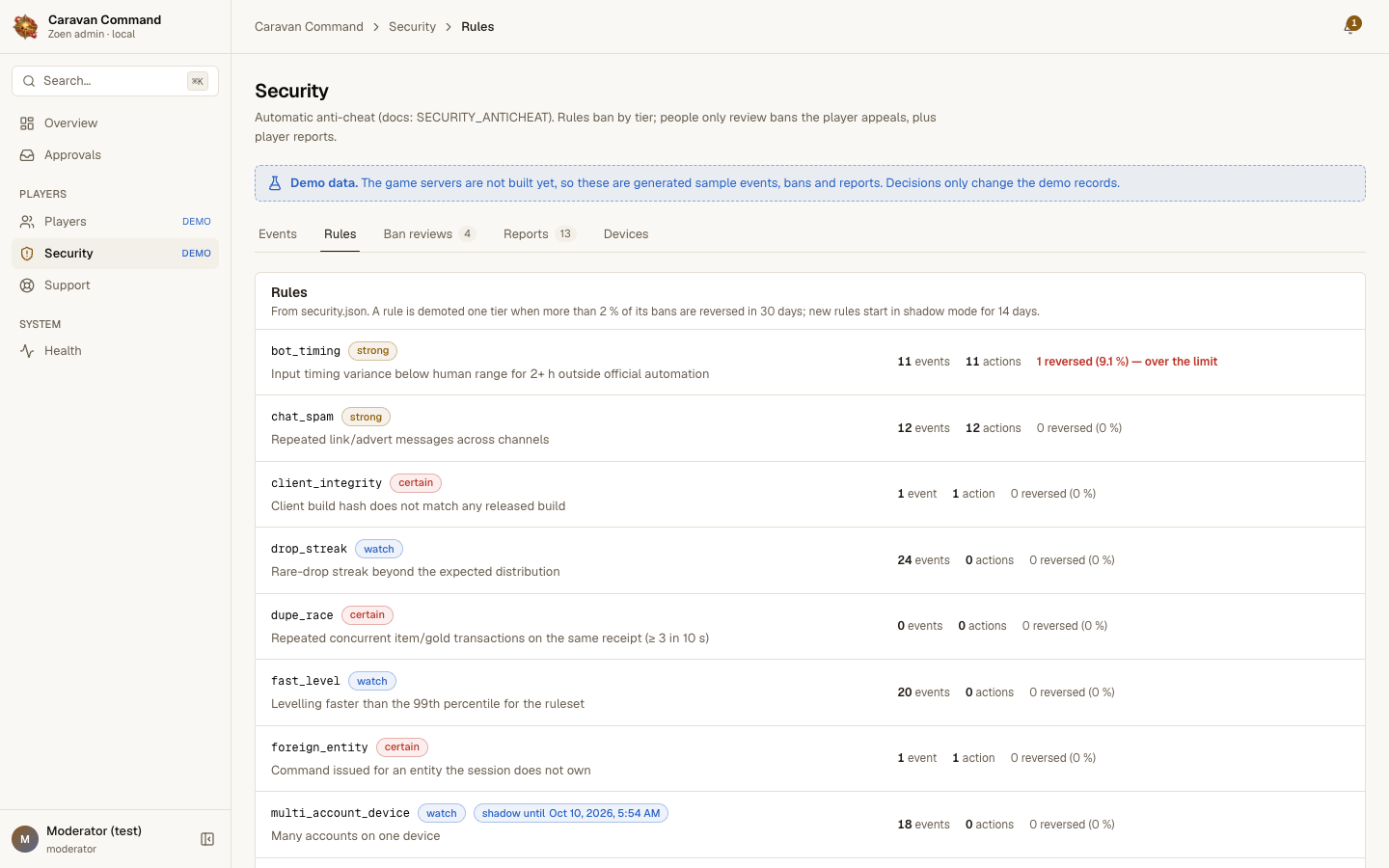Open the notifications bell
This screenshot has height=868, width=1389.
coord(1350,26)
